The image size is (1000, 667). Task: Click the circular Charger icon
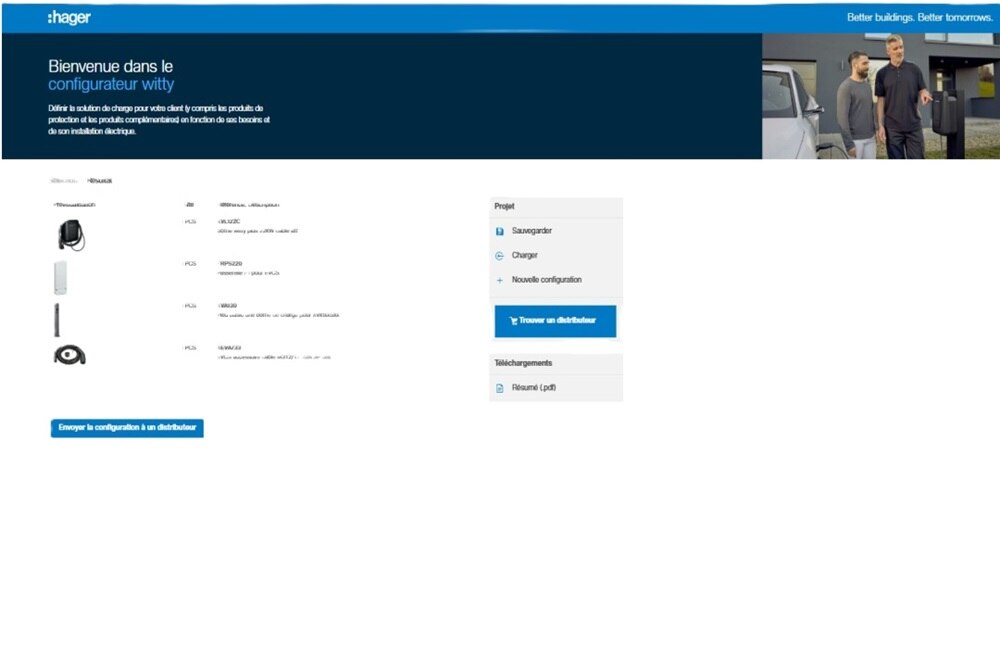[x=499, y=256]
